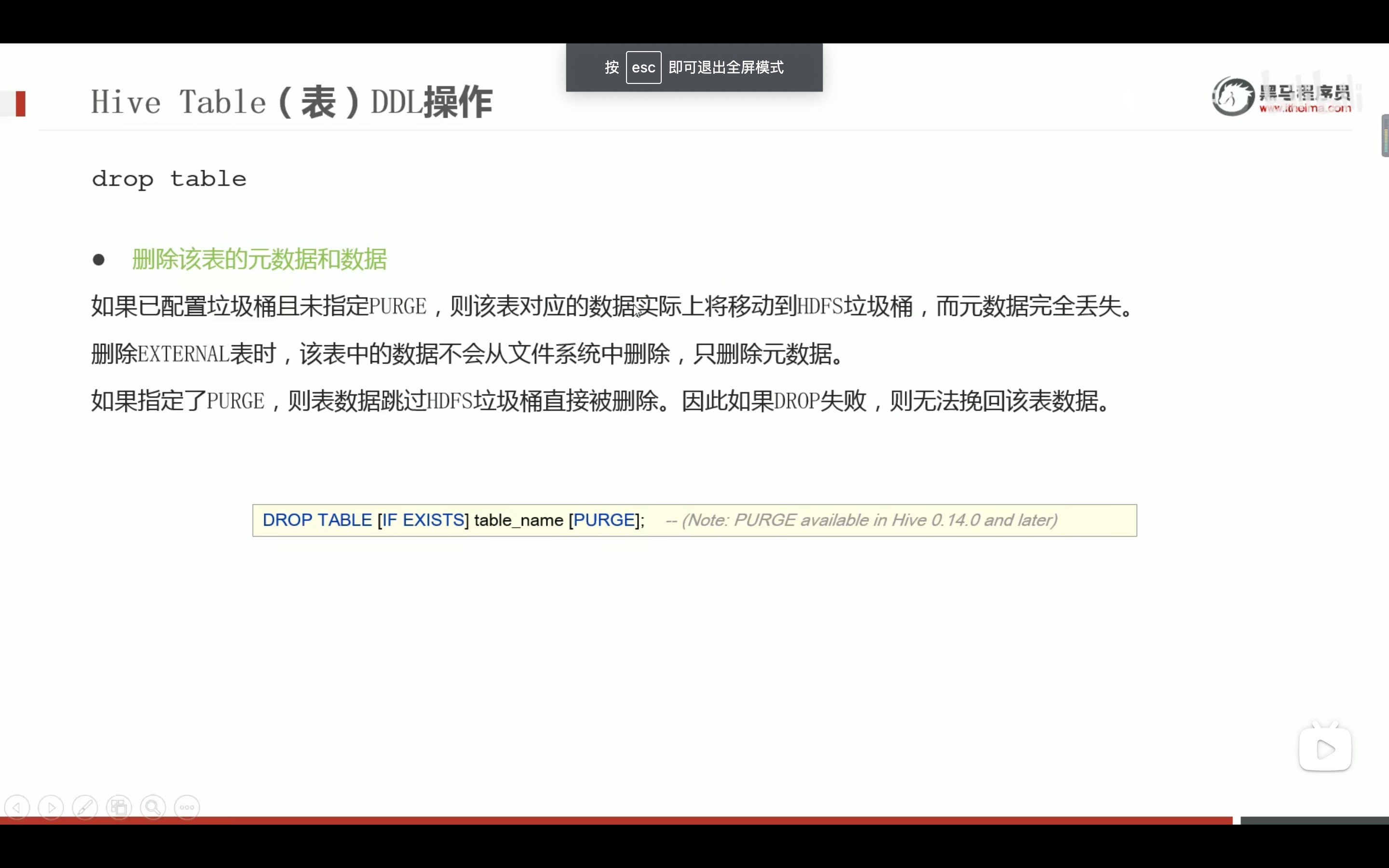Click green bullet text '删除该表的元数据和数据'
The image size is (1389, 868).
[259, 259]
